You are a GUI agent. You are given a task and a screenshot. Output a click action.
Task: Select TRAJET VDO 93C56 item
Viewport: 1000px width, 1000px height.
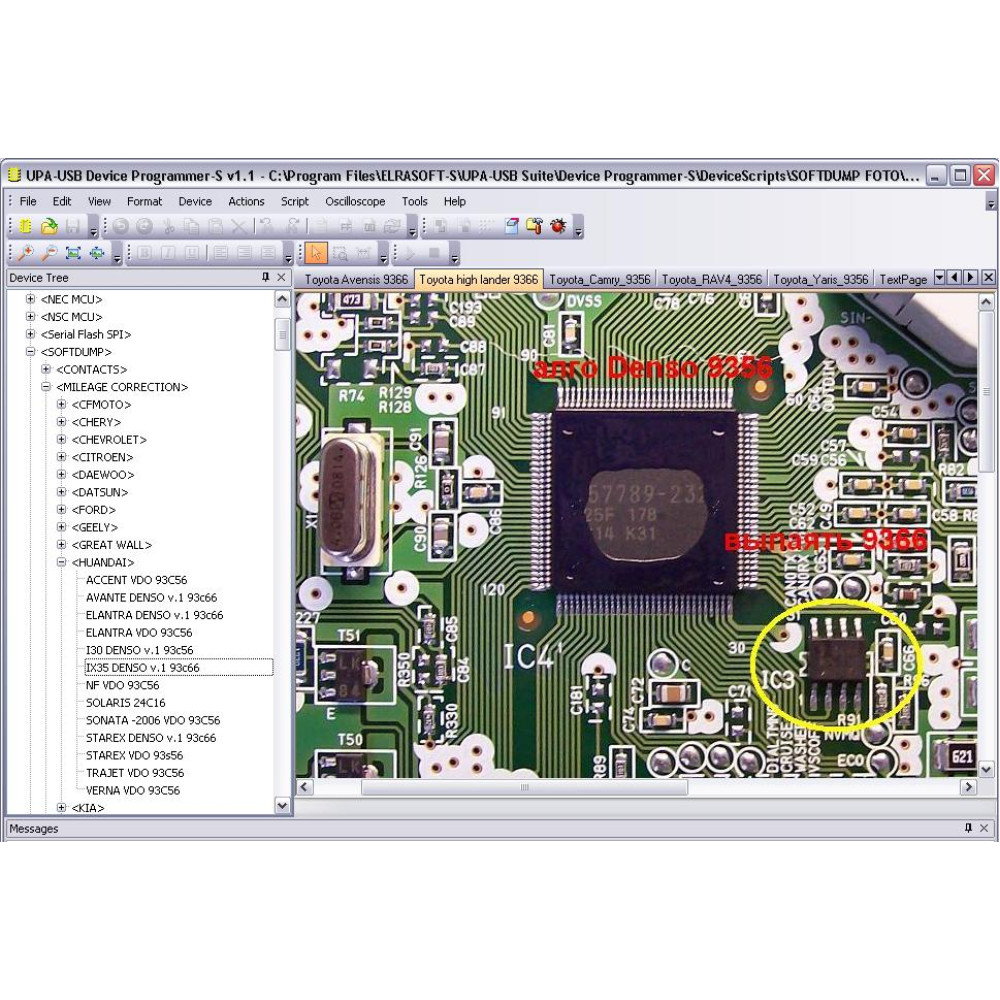135,772
